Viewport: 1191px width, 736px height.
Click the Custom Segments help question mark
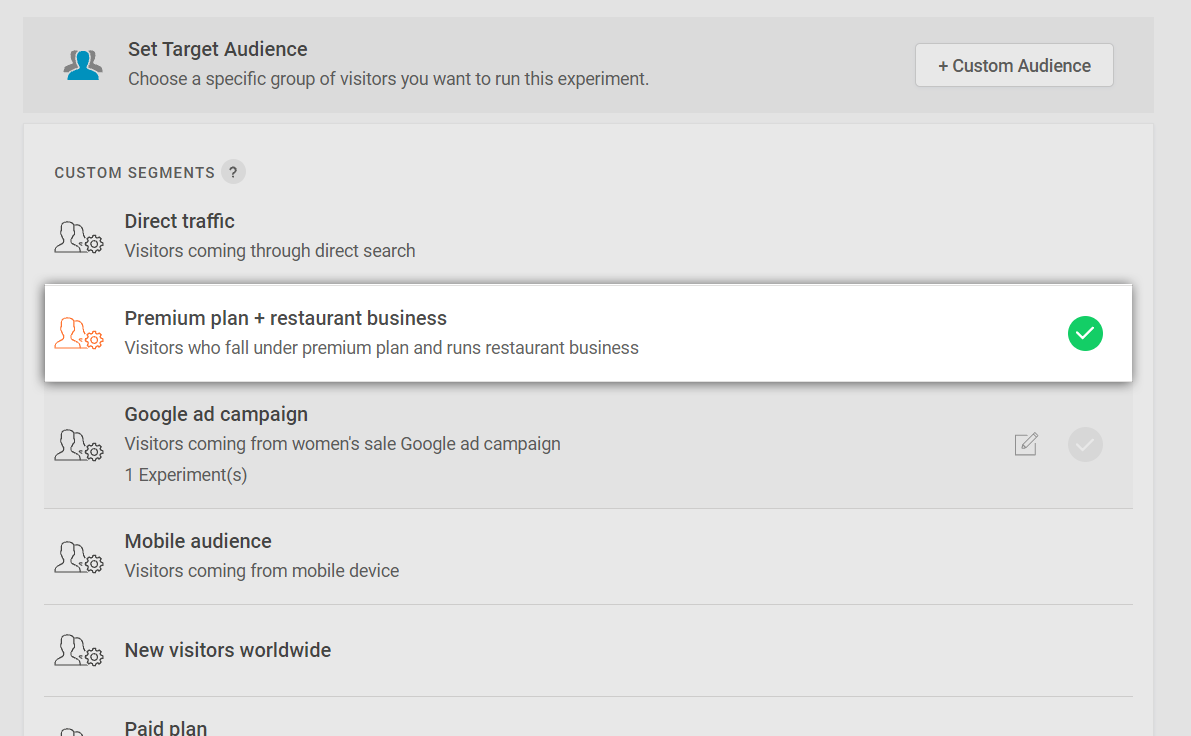pos(233,172)
